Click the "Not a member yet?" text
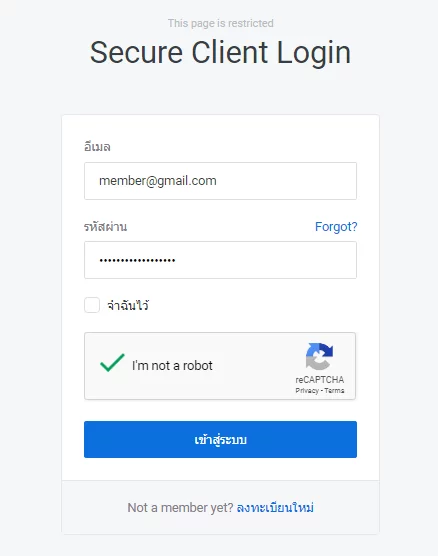 click(180, 508)
